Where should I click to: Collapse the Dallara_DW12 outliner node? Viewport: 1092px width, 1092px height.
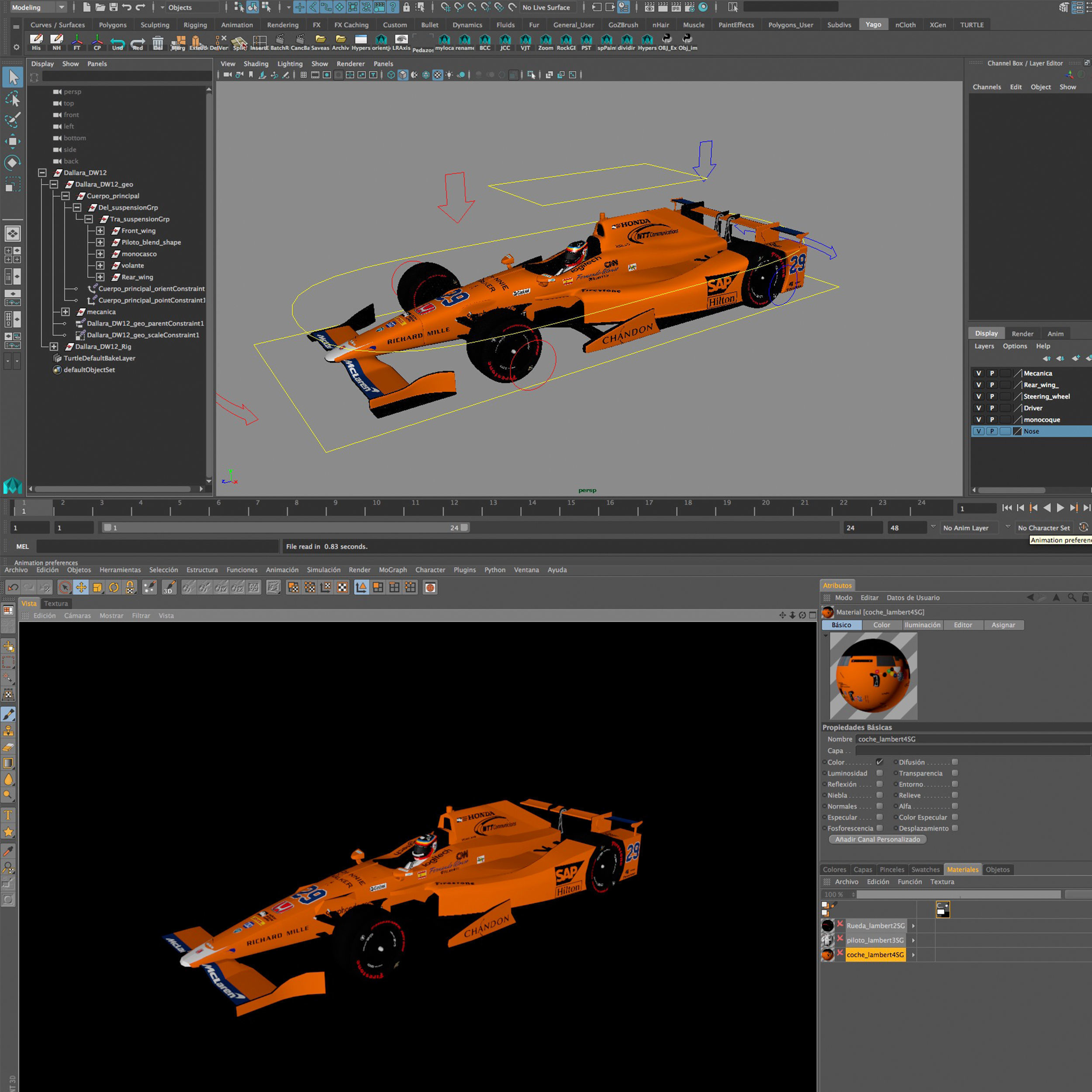coord(42,173)
